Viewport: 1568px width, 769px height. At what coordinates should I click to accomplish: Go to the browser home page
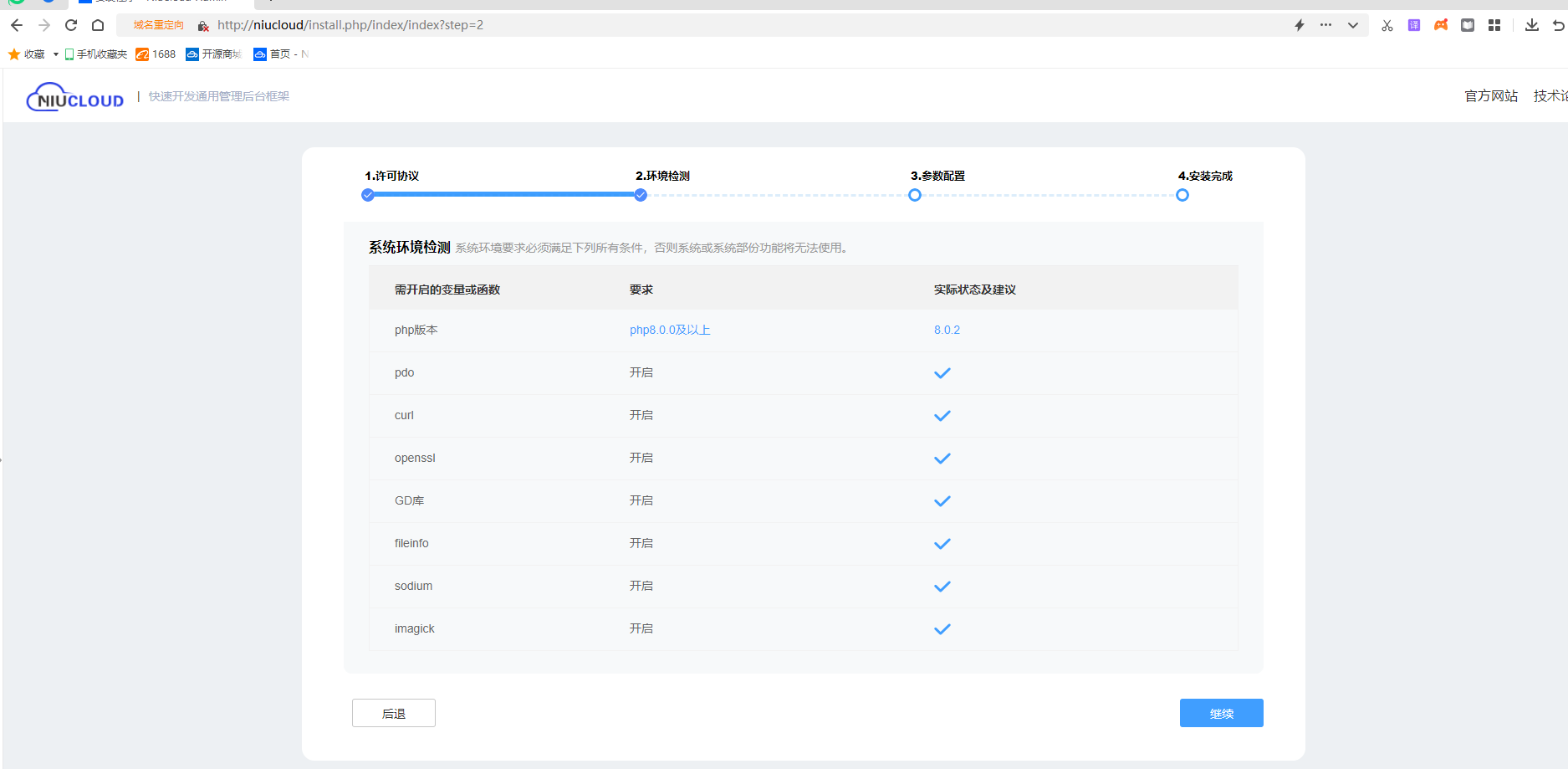[98, 25]
